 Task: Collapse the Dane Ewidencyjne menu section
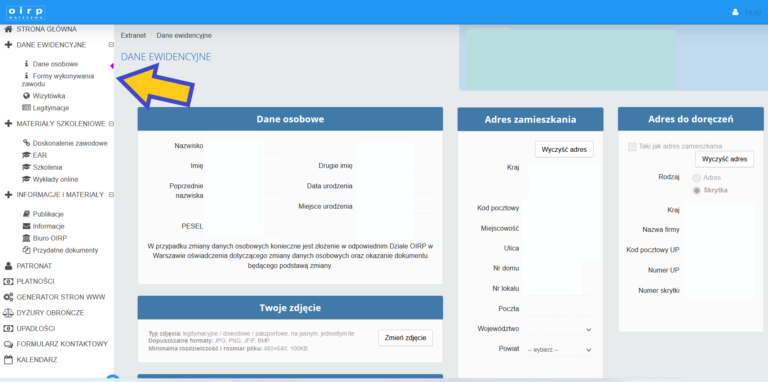click(111, 45)
